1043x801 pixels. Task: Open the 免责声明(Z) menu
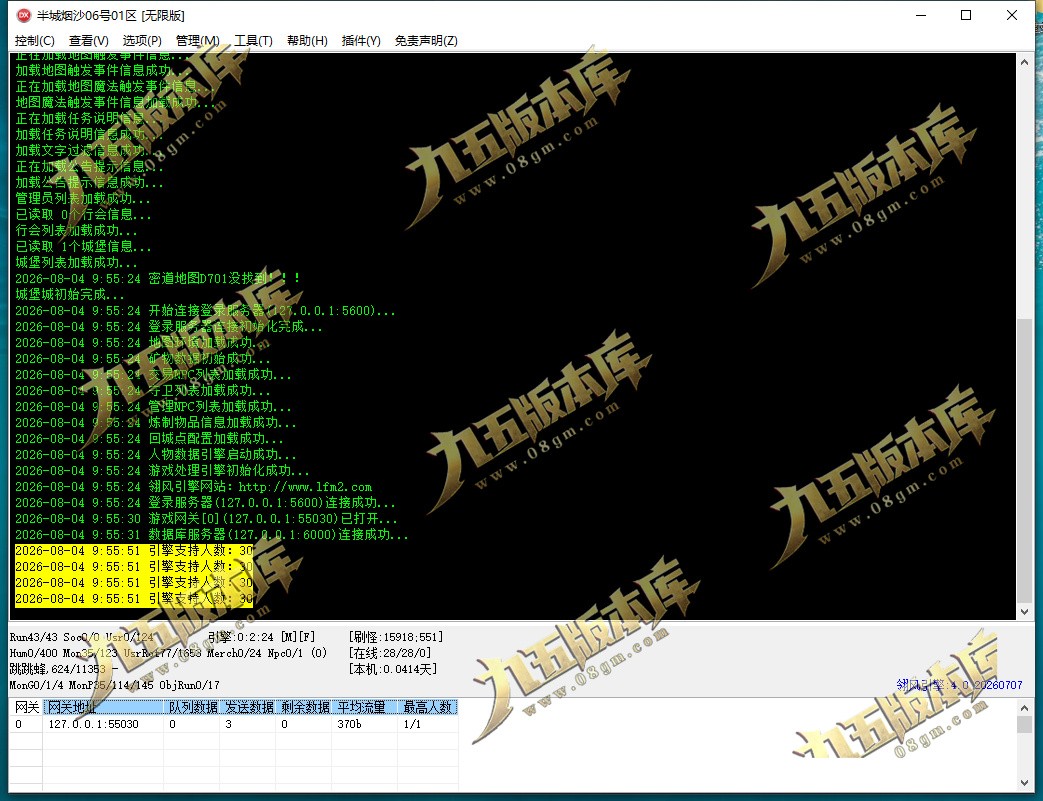click(x=426, y=41)
